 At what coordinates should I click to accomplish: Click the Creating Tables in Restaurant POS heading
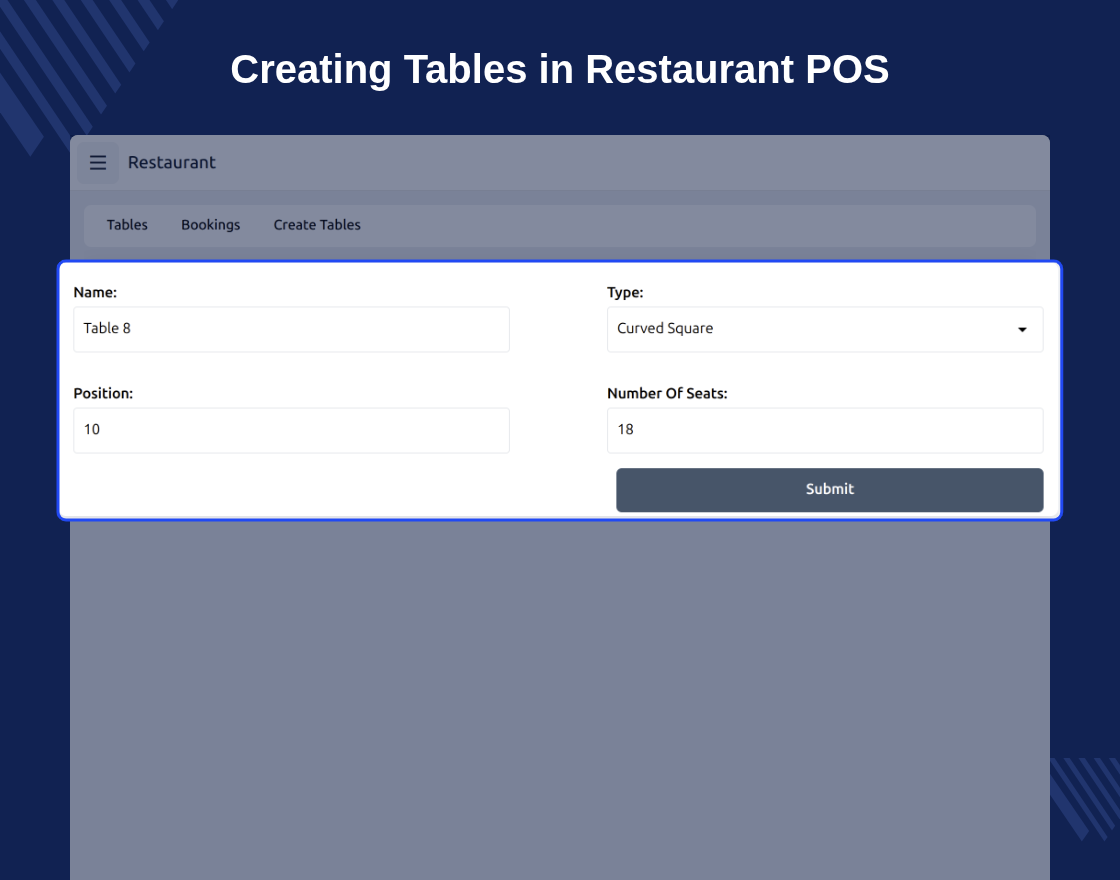coord(560,70)
